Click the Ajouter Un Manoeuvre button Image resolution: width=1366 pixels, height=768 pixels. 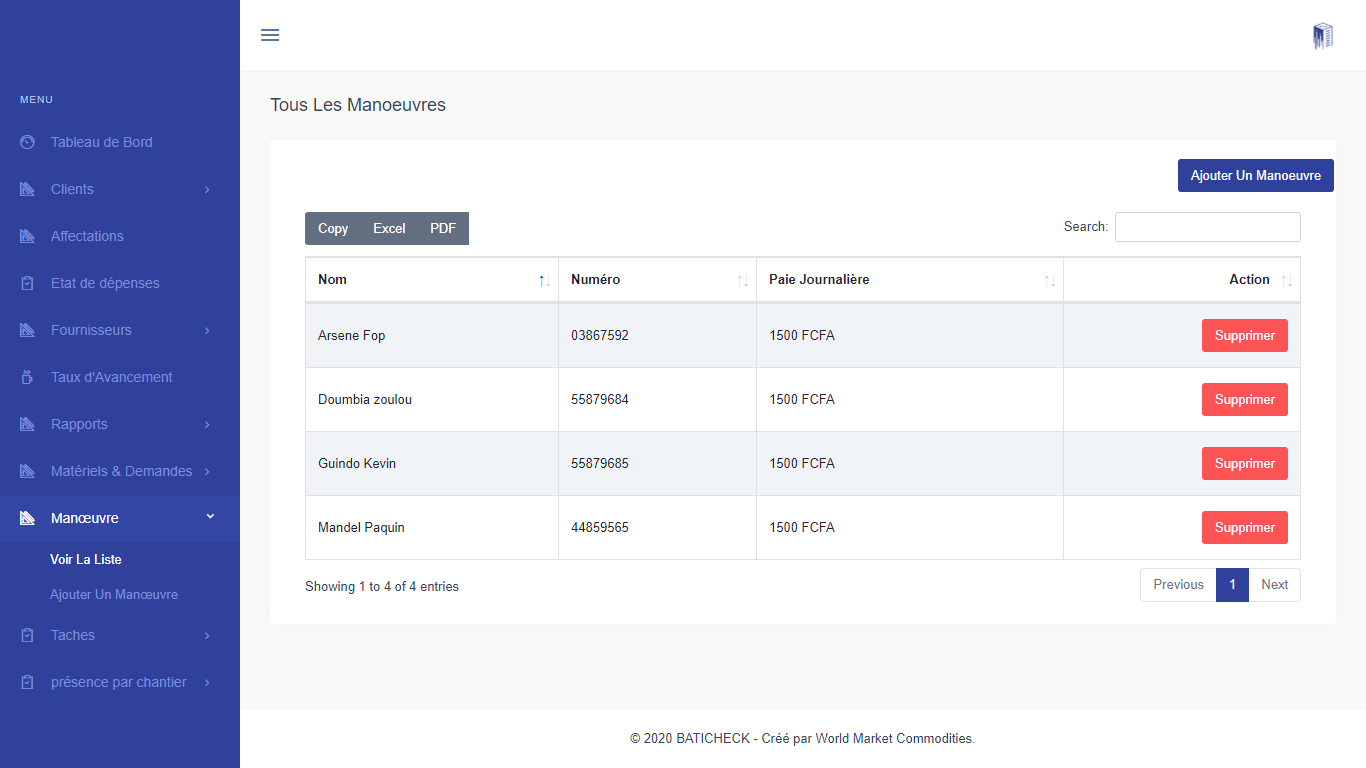(1255, 176)
